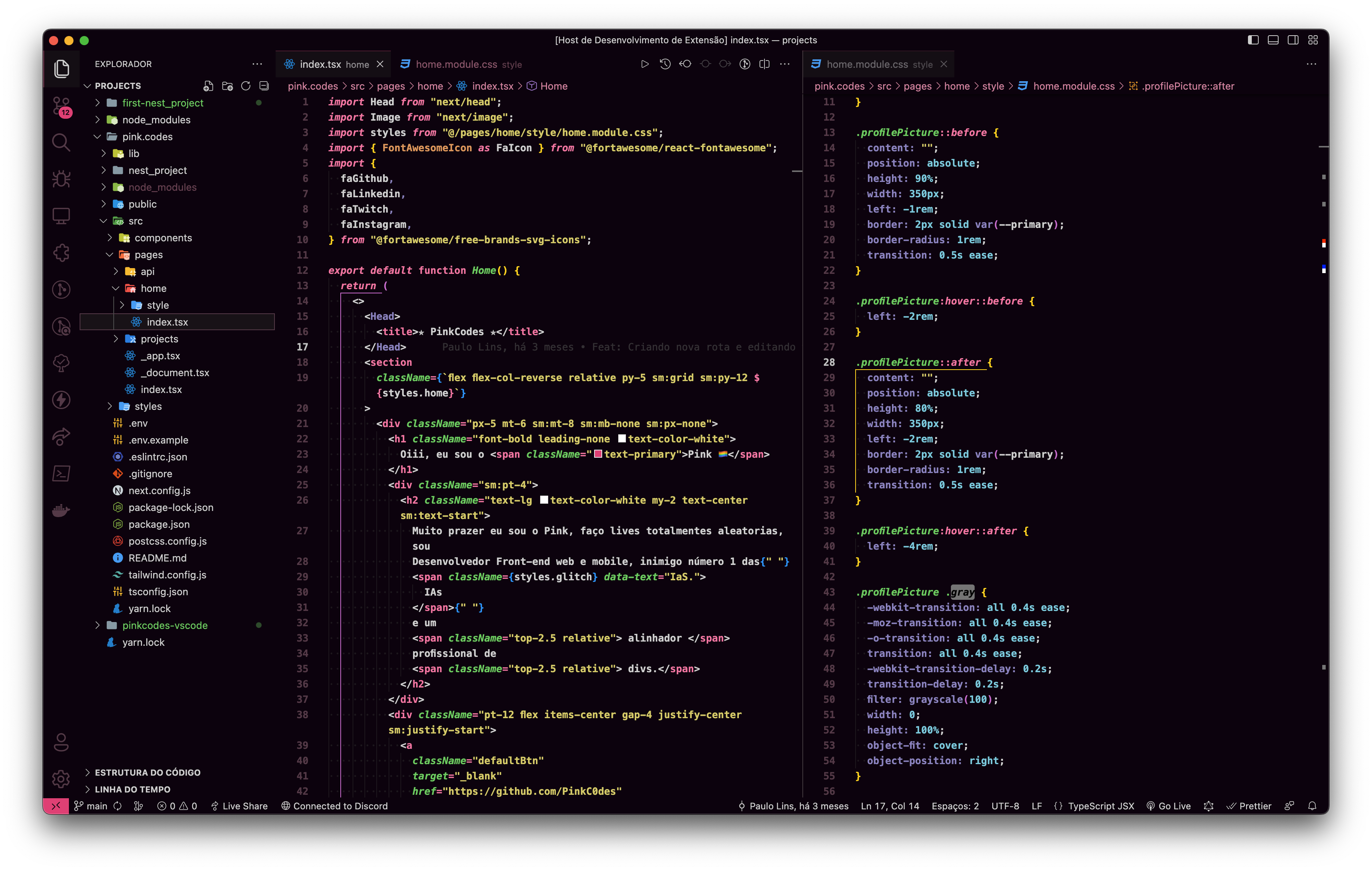
Task: Click the Refresh Explorer icon
Action: pyautogui.click(x=245, y=86)
